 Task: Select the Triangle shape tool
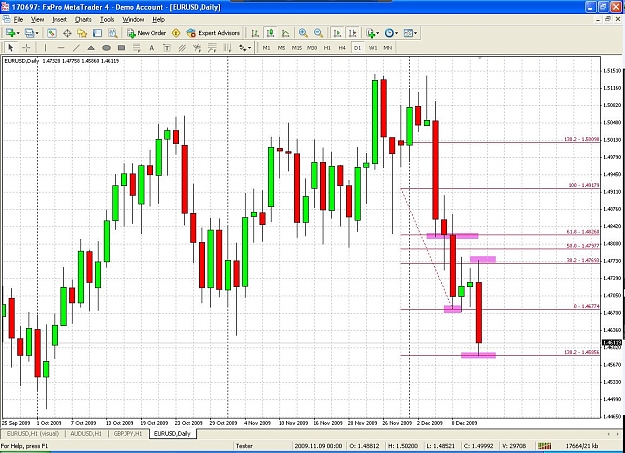(x=91, y=48)
